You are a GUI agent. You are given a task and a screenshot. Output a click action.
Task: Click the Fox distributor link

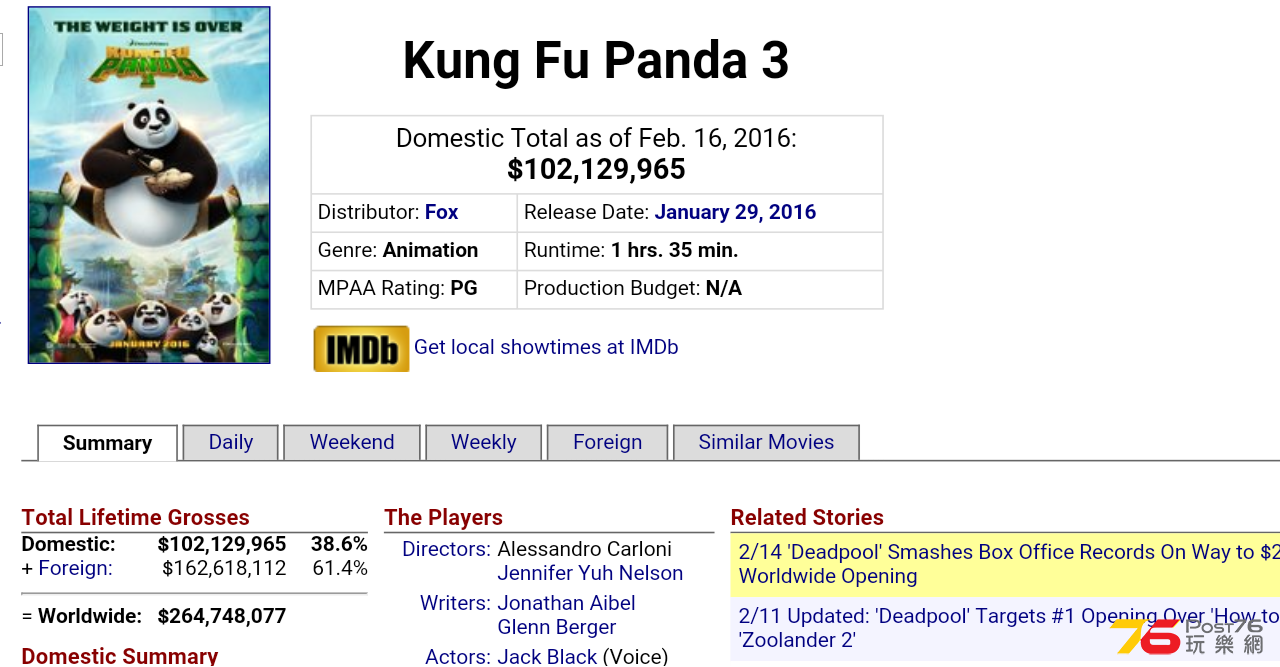[441, 212]
